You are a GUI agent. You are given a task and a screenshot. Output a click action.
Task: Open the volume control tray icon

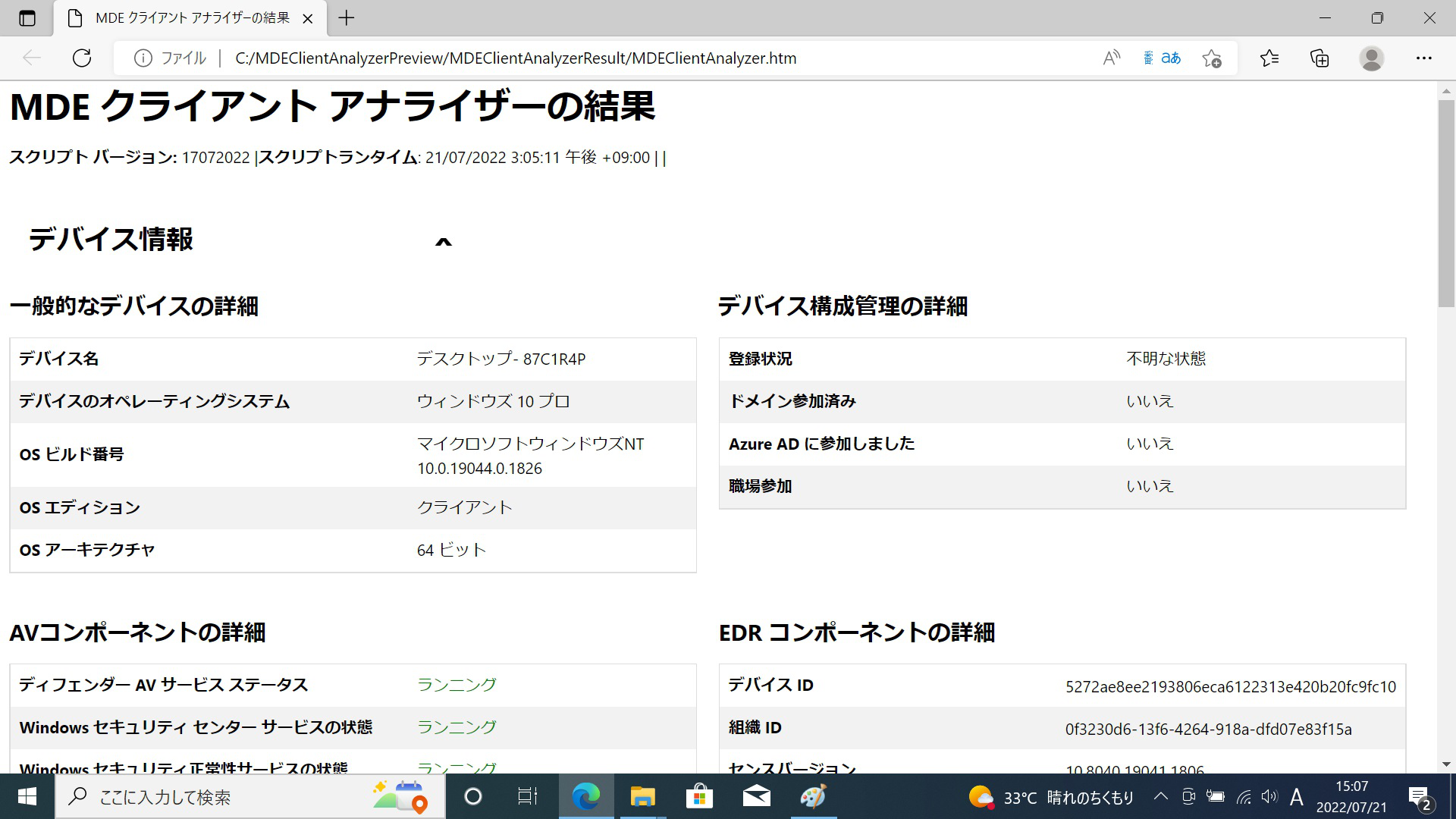(x=1269, y=796)
